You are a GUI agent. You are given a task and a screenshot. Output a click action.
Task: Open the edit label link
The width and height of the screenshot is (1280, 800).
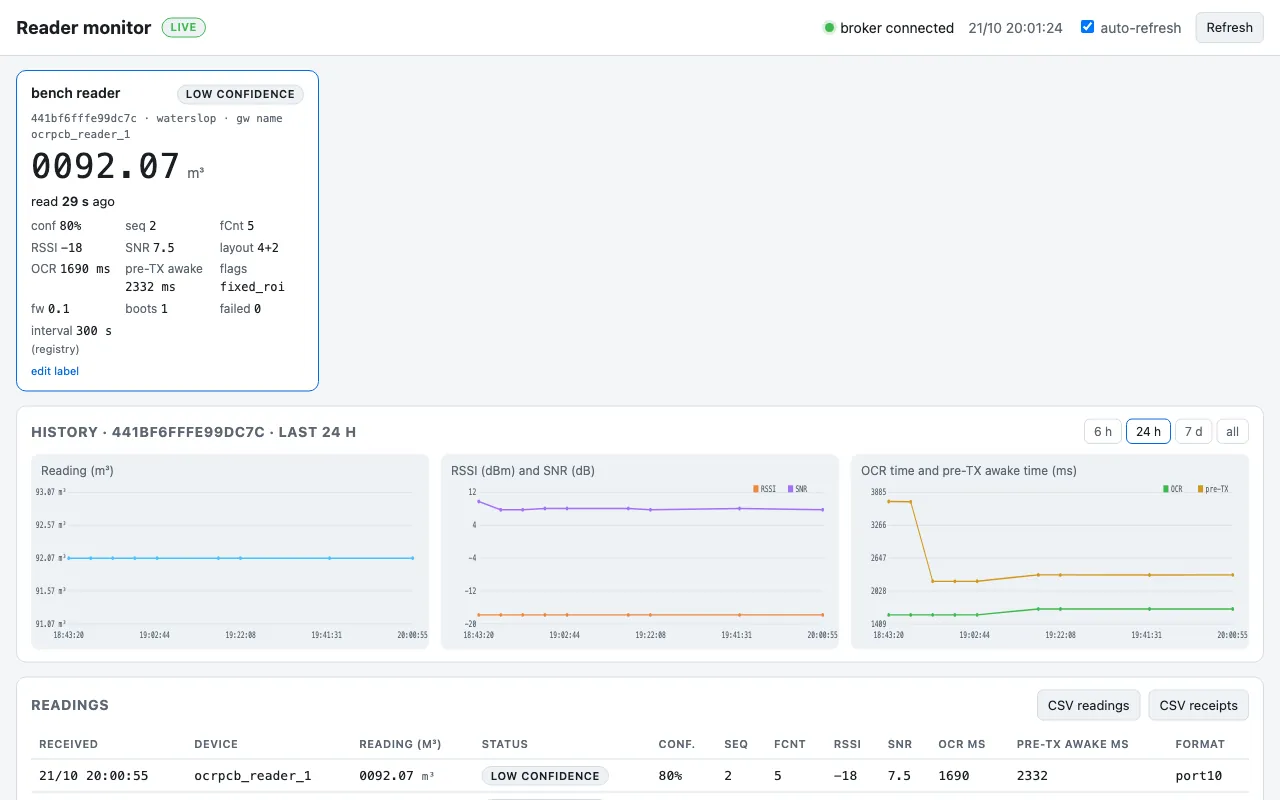pos(55,371)
